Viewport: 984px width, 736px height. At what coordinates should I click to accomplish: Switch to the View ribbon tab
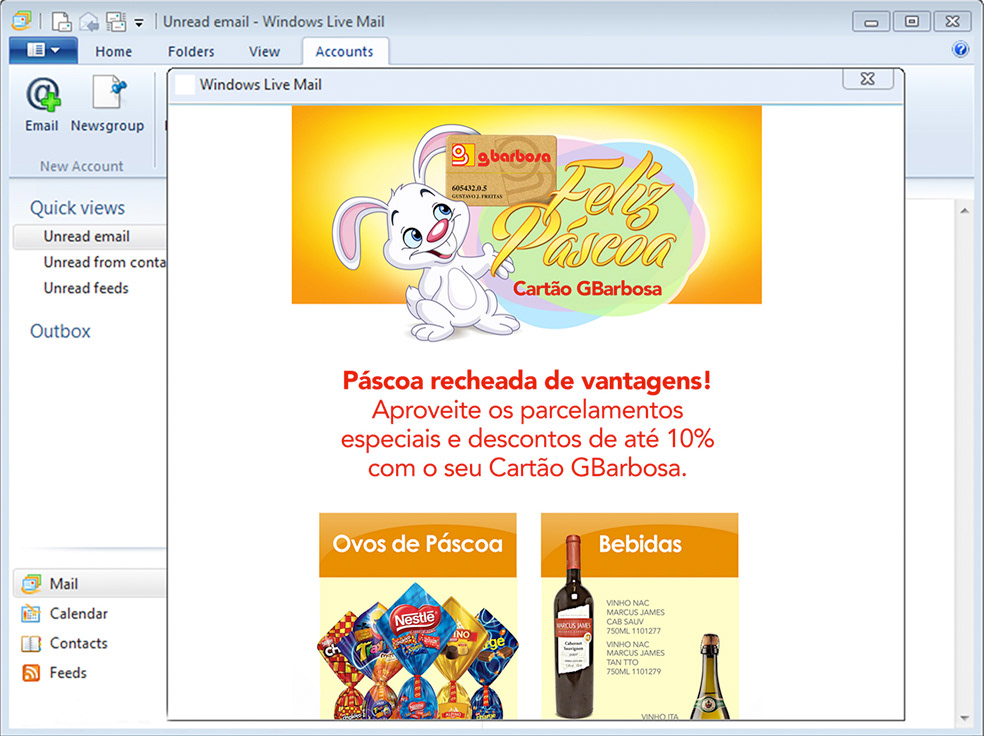(264, 51)
